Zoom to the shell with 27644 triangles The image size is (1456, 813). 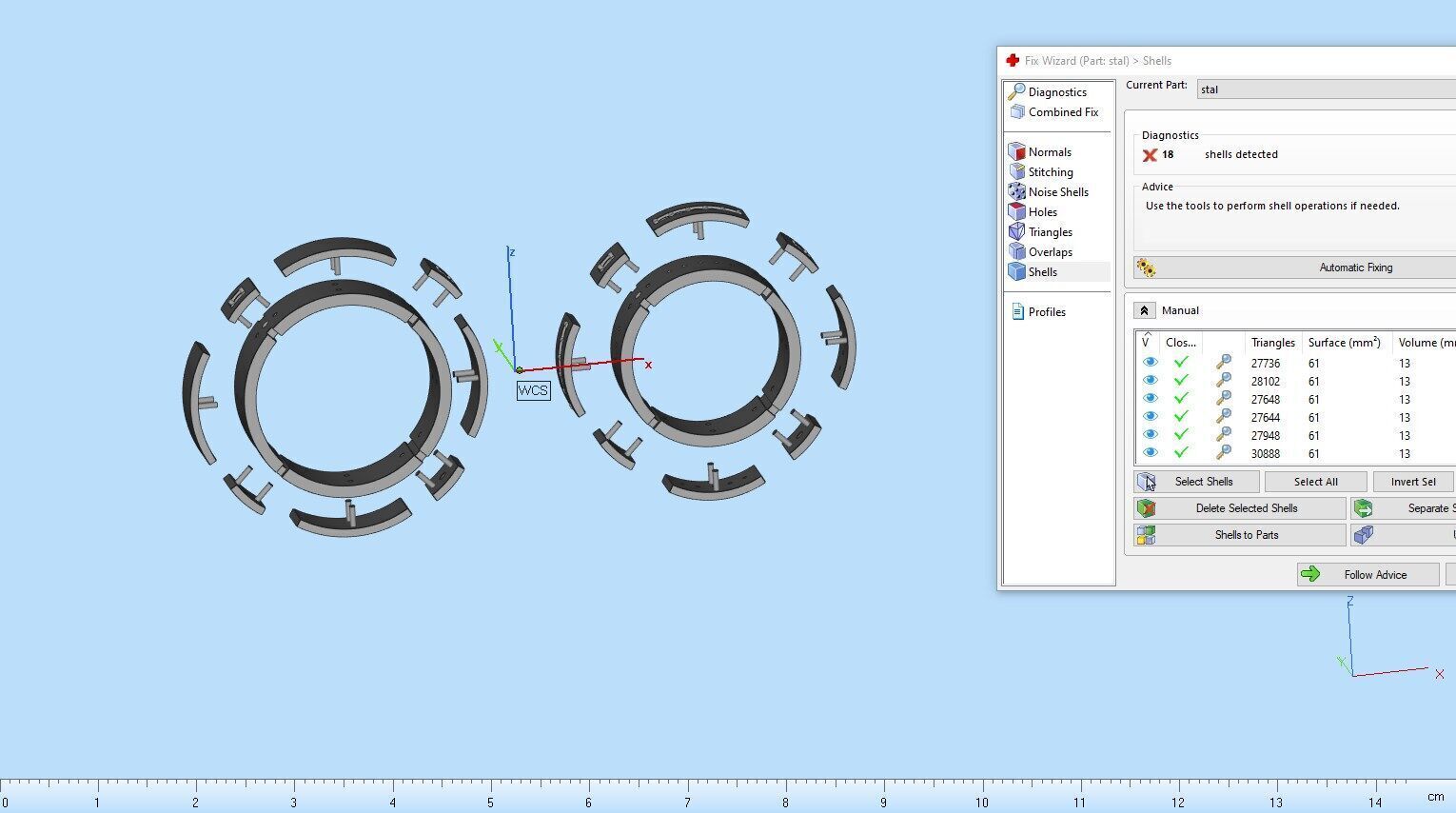1224,417
